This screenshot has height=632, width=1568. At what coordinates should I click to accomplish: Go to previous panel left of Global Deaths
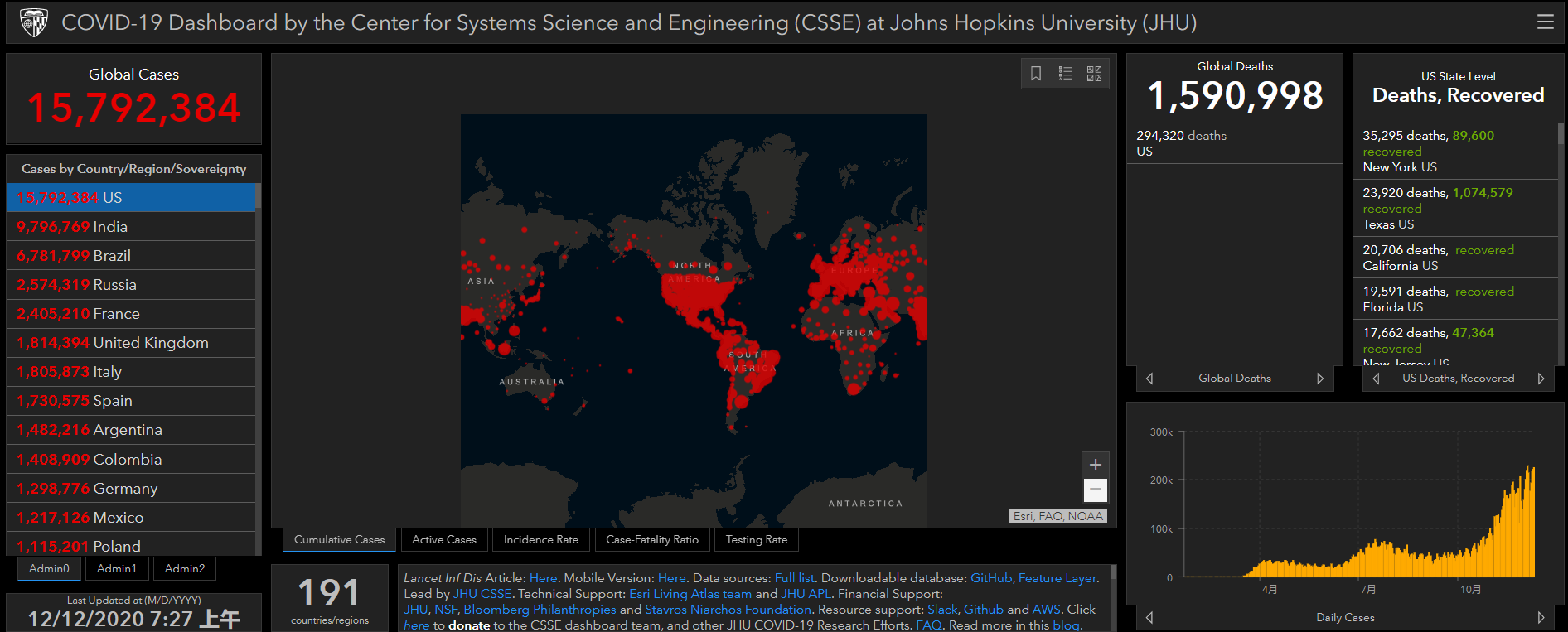pos(1149,379)
